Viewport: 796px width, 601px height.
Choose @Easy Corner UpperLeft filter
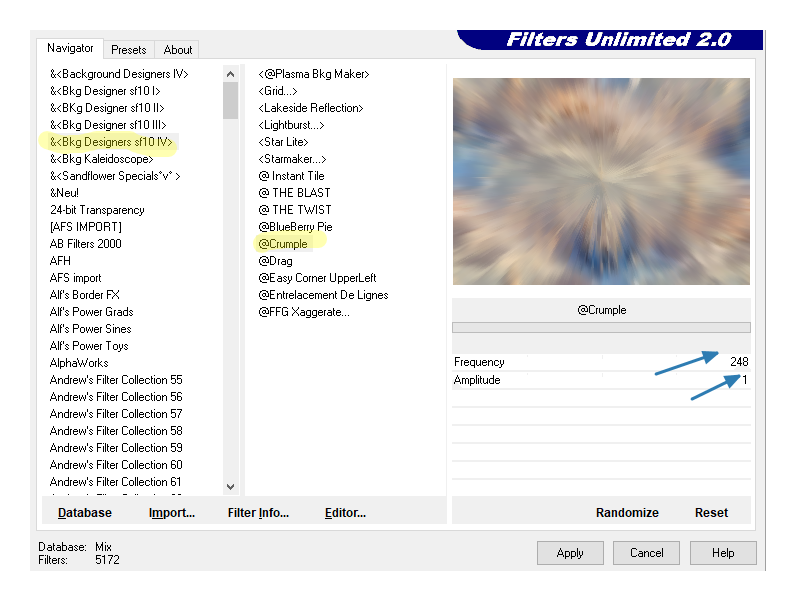point(317,278)
